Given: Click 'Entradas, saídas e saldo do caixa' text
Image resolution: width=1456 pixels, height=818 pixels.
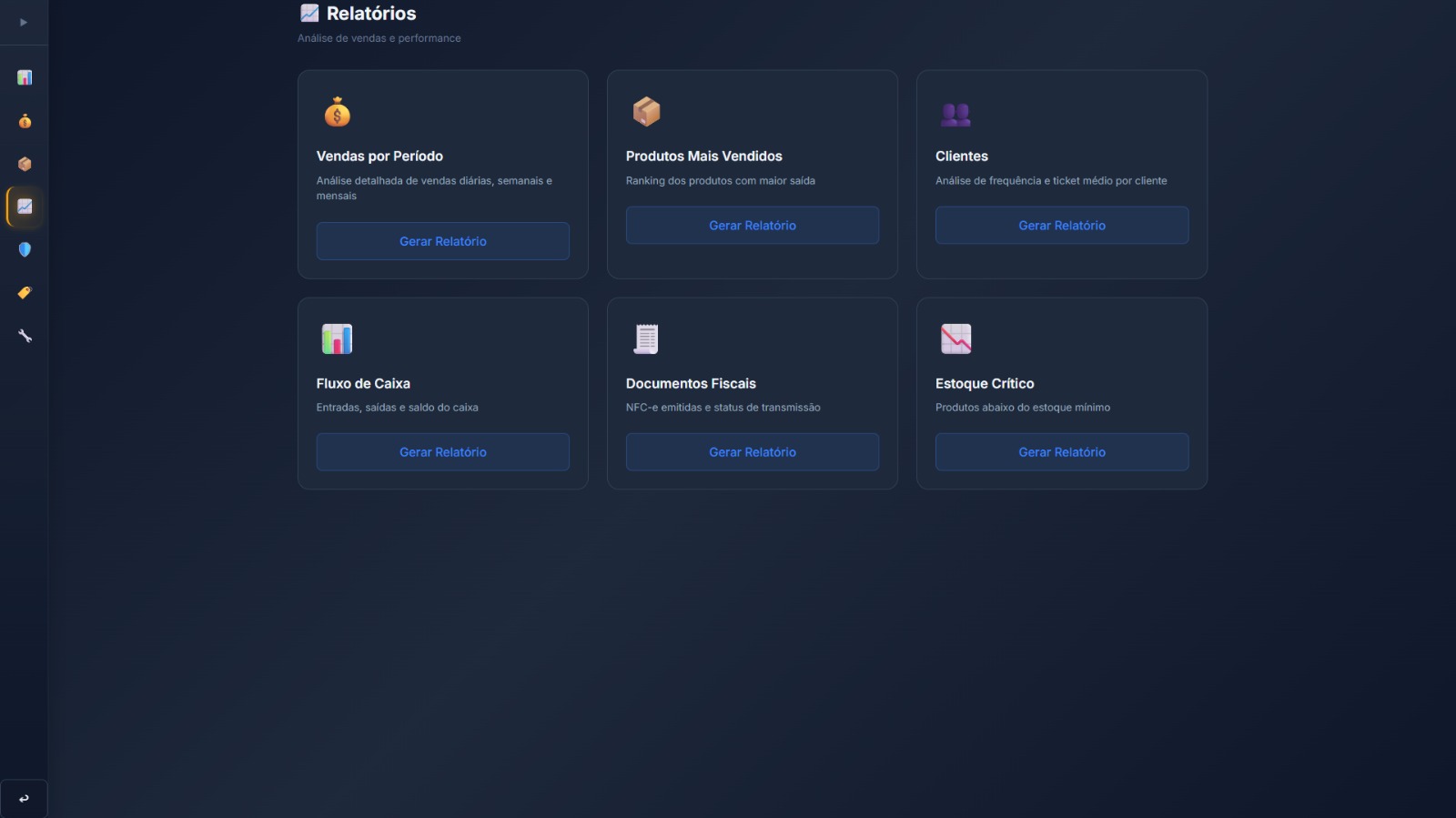Looking at the screenshot, I should [x=398, y=408].
